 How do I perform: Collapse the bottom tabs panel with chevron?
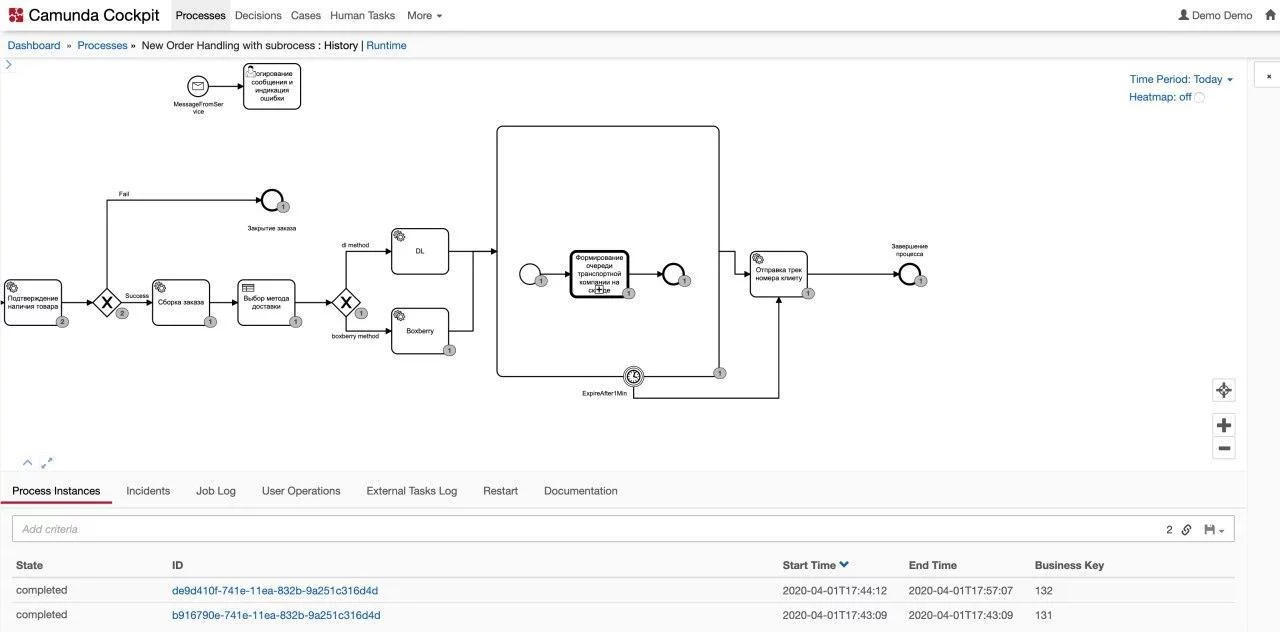(x=27, y=463)
